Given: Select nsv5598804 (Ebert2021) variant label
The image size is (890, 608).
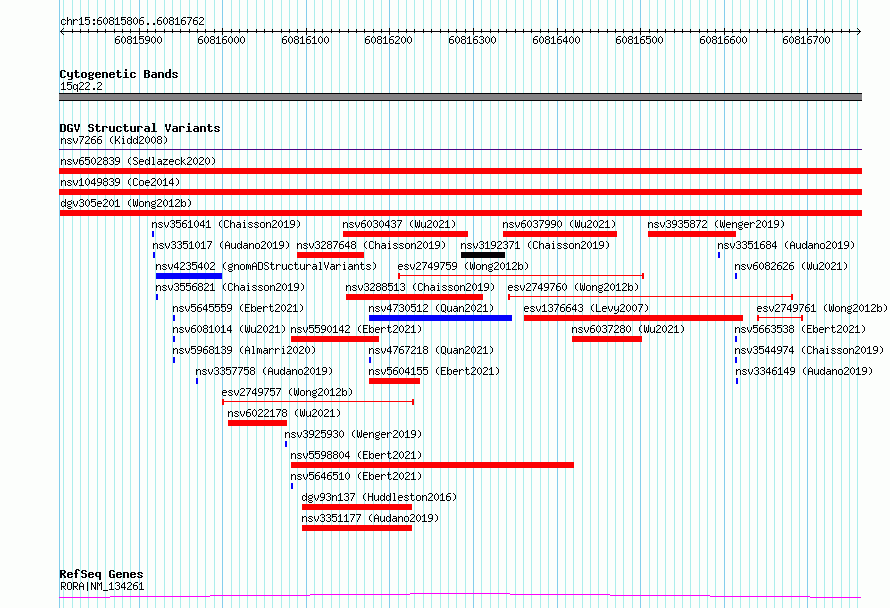Looking at the screenshot, I should [356, 455].
